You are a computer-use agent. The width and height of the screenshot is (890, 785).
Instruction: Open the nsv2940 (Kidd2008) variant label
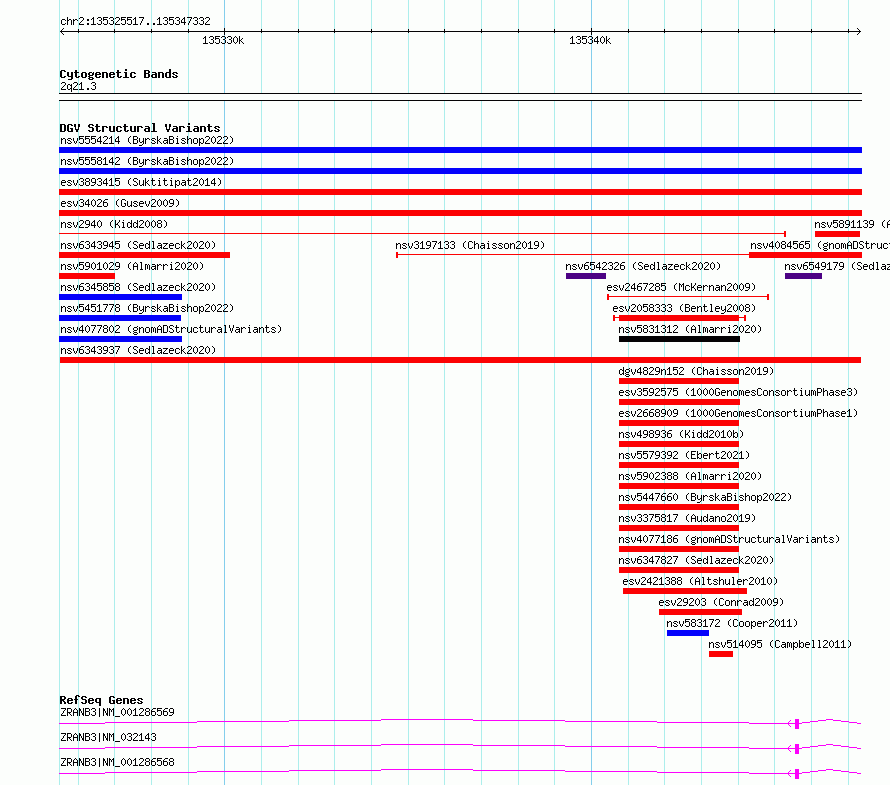coord(114,224)
